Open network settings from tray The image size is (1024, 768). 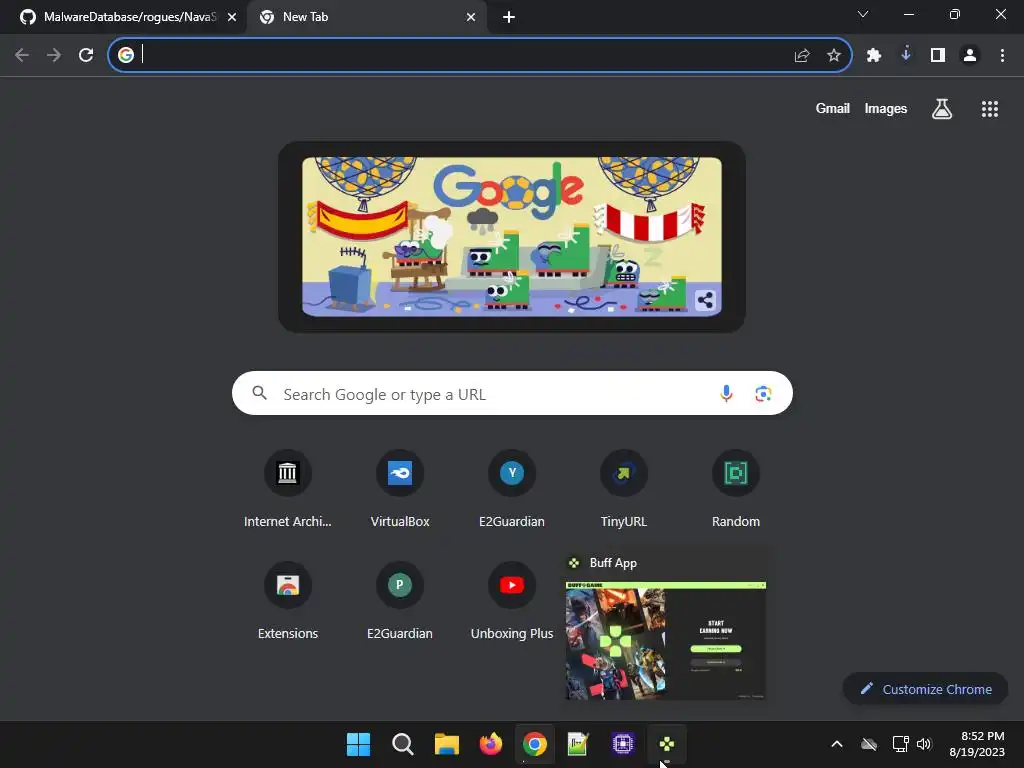pos(901,744)
